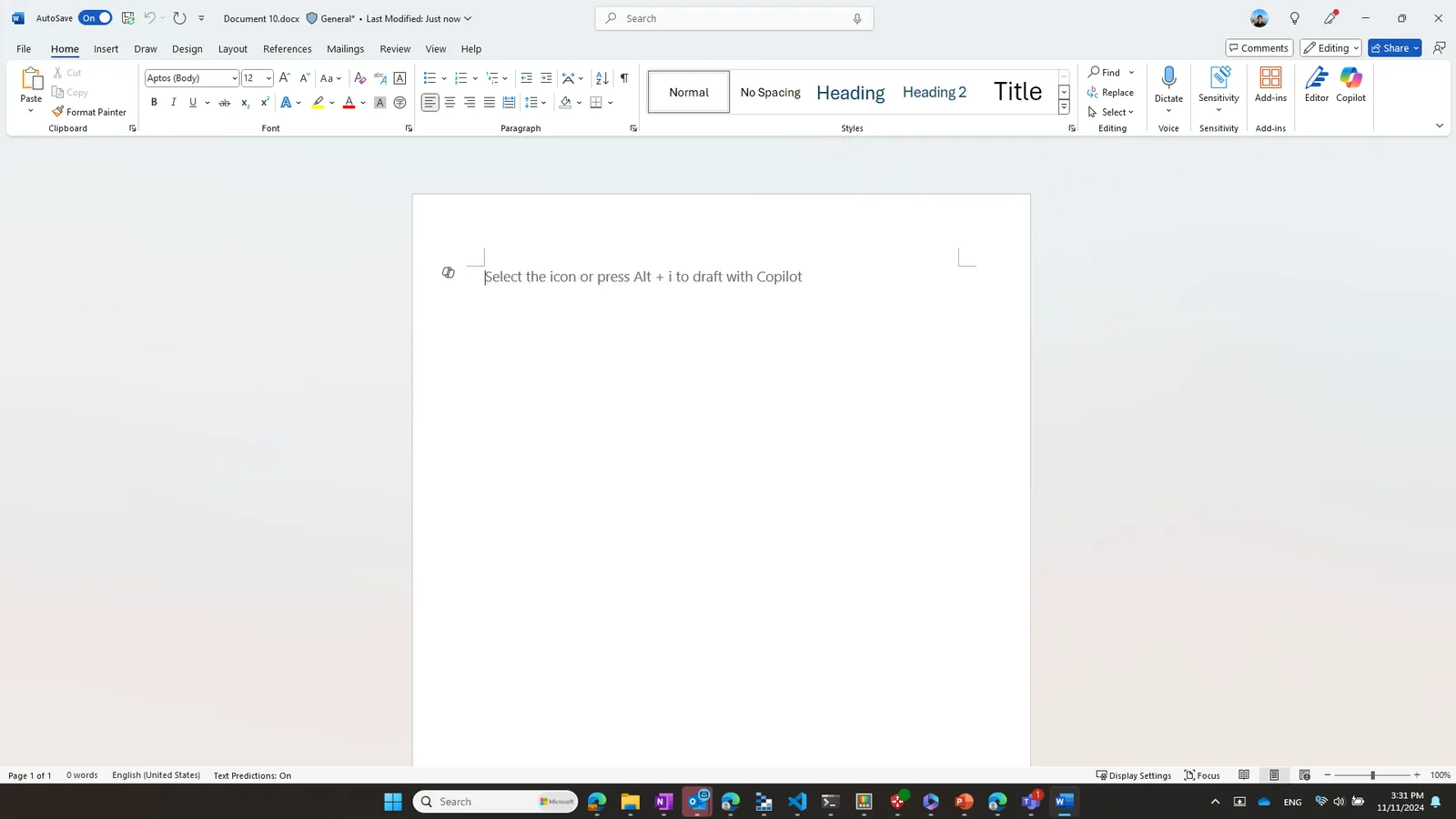1456x819 pixels.
Task: Toggle bold formatting in Font group
Action: click(154, 103)
